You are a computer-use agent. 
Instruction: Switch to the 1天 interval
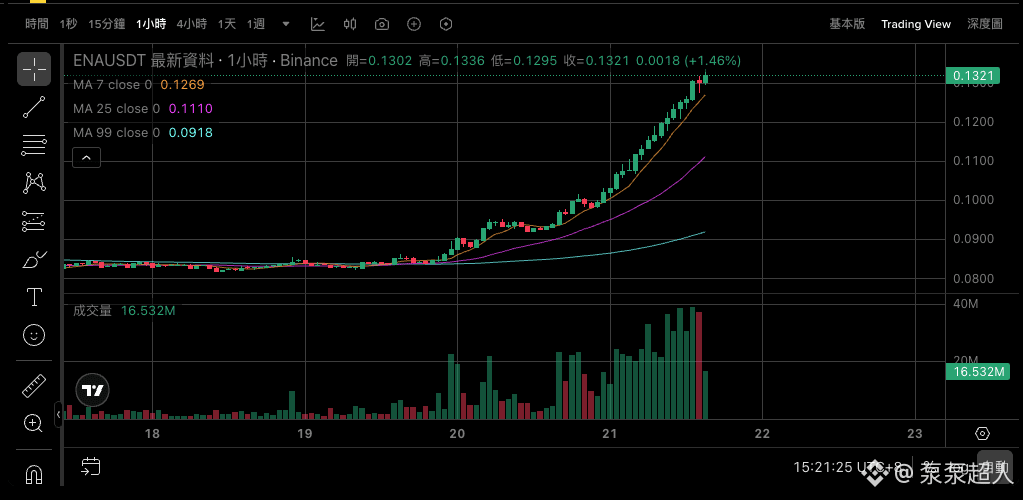(x=227, y=24)
